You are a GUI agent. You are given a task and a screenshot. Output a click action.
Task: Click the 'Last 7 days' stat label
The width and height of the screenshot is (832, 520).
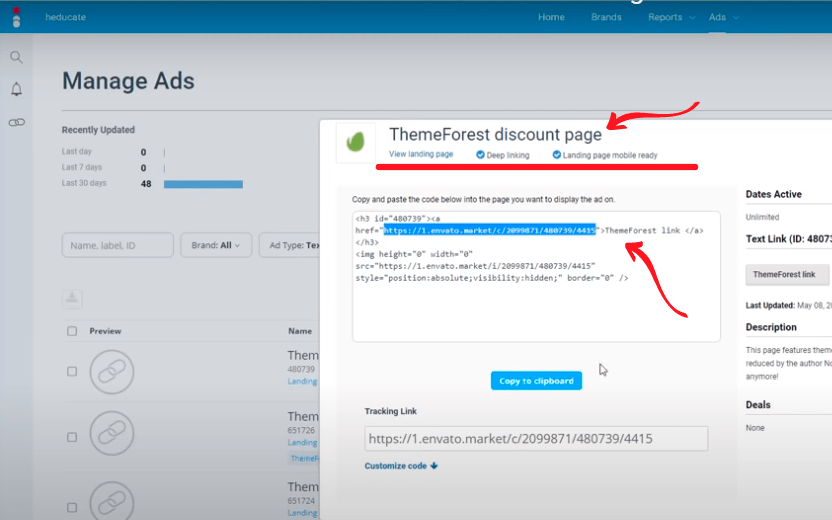point(82,167)
